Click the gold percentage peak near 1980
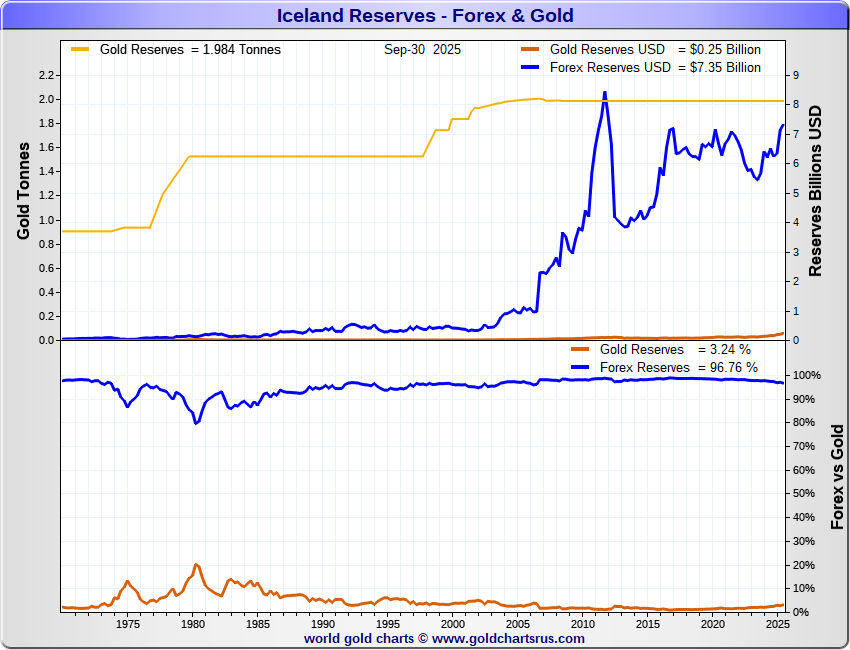Screen dimensions: 850x650 pos(196,565)
